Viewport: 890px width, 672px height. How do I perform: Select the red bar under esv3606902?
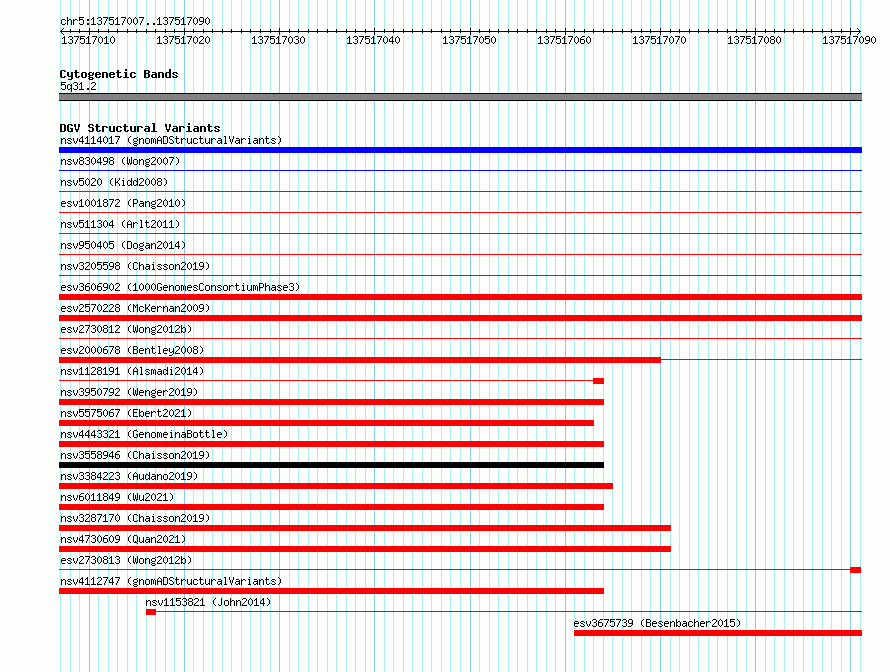click(x=460, y=297)
